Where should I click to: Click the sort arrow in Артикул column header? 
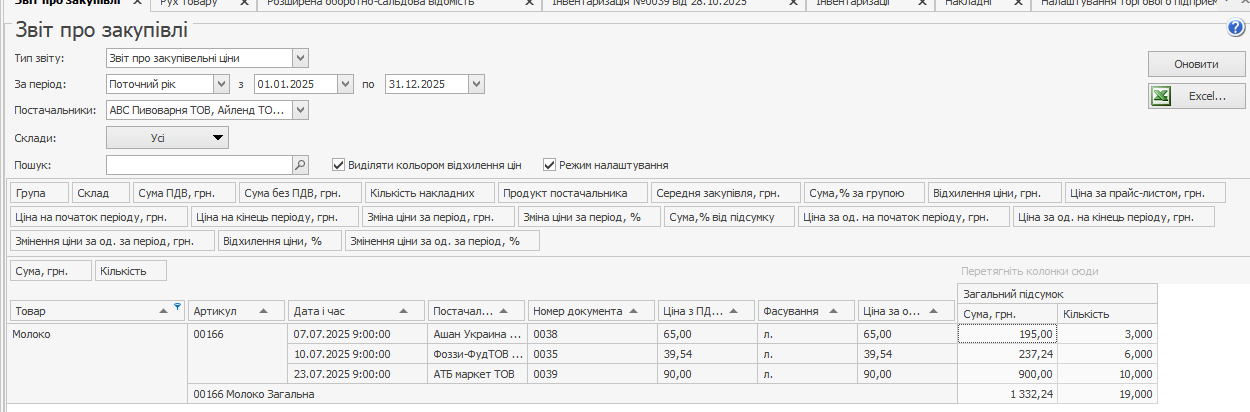pyautogui.click(x=264, y=311)
